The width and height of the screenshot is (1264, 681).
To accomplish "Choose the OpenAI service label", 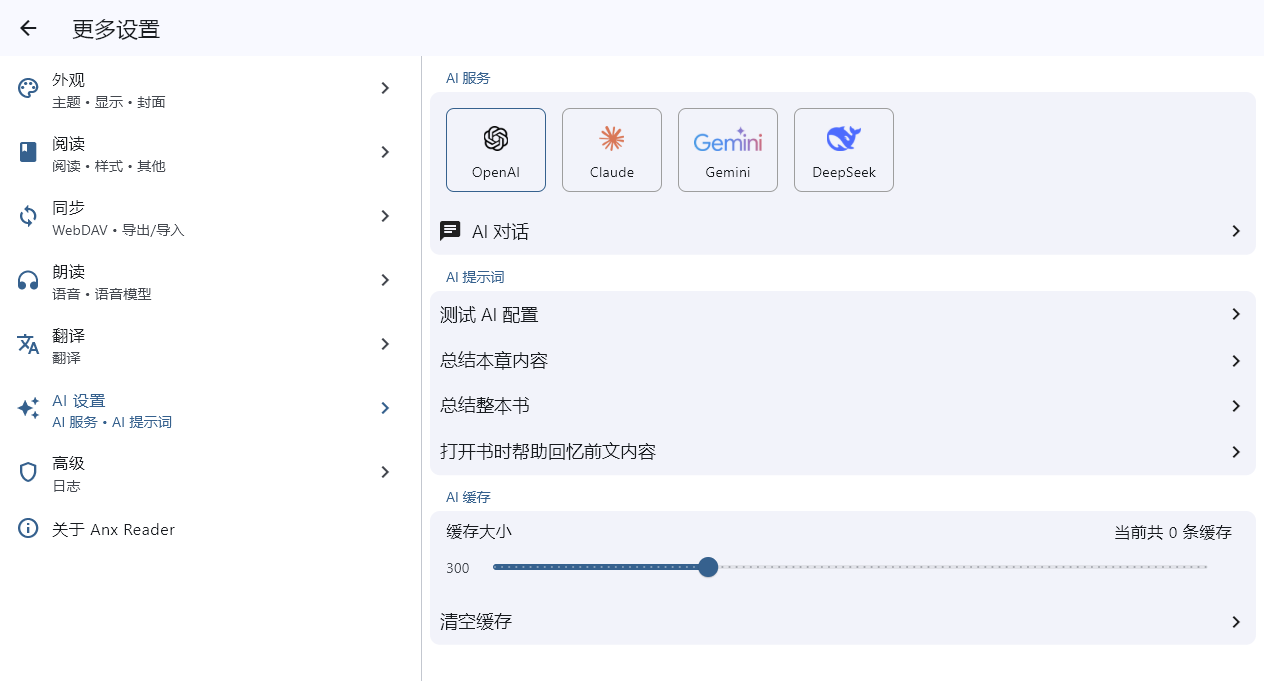I will pos(496,172).
